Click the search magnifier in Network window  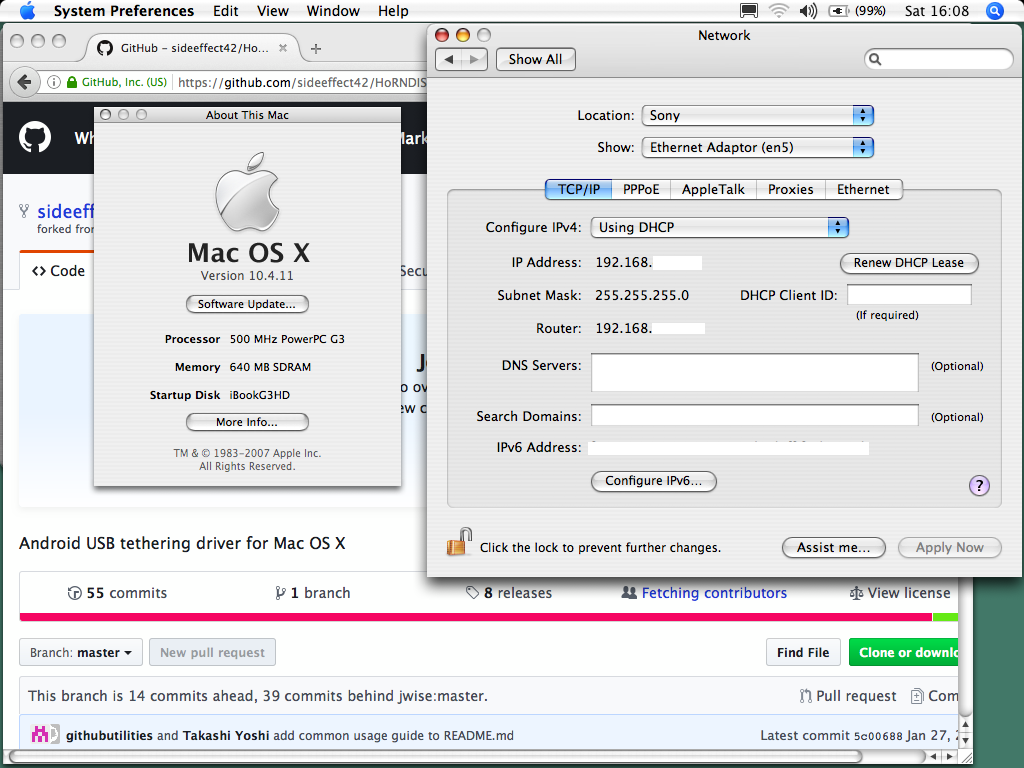pyautogui.click(x=875, y=59)
